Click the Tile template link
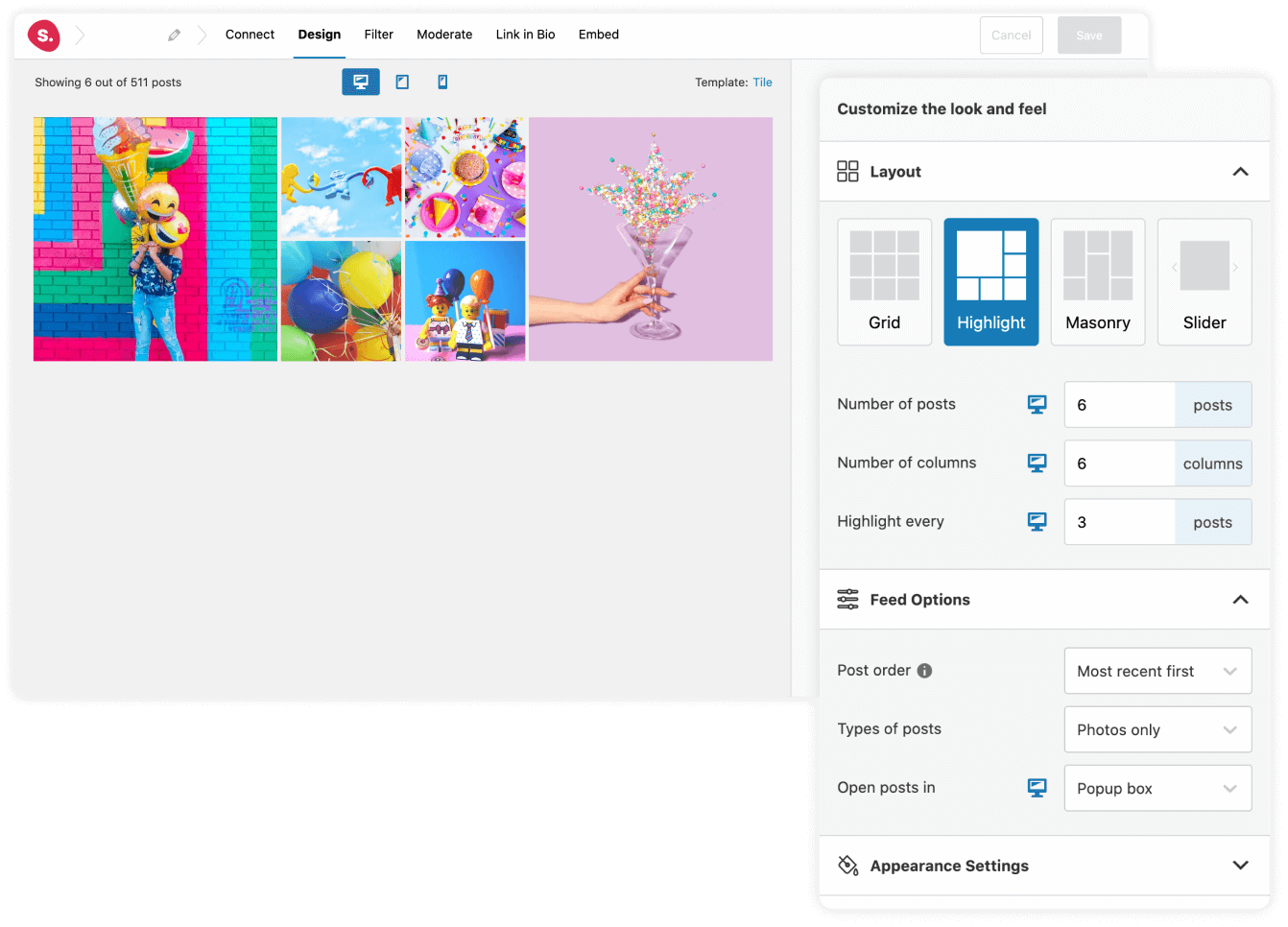Image resolution: width=1288 pixels, height=927 pixels. point(763,83)
